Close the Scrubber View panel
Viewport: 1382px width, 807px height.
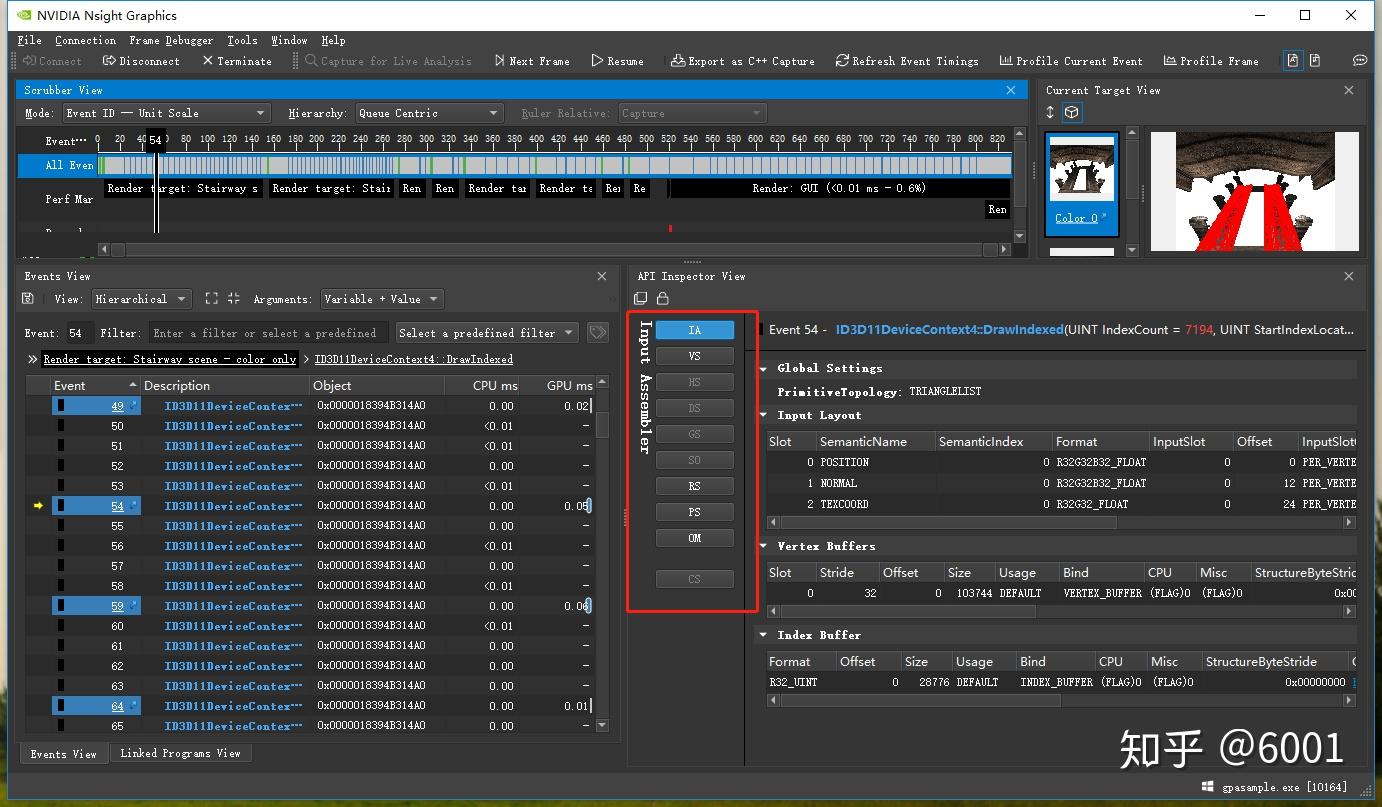pyautogui.click(x=1011, y=90)
